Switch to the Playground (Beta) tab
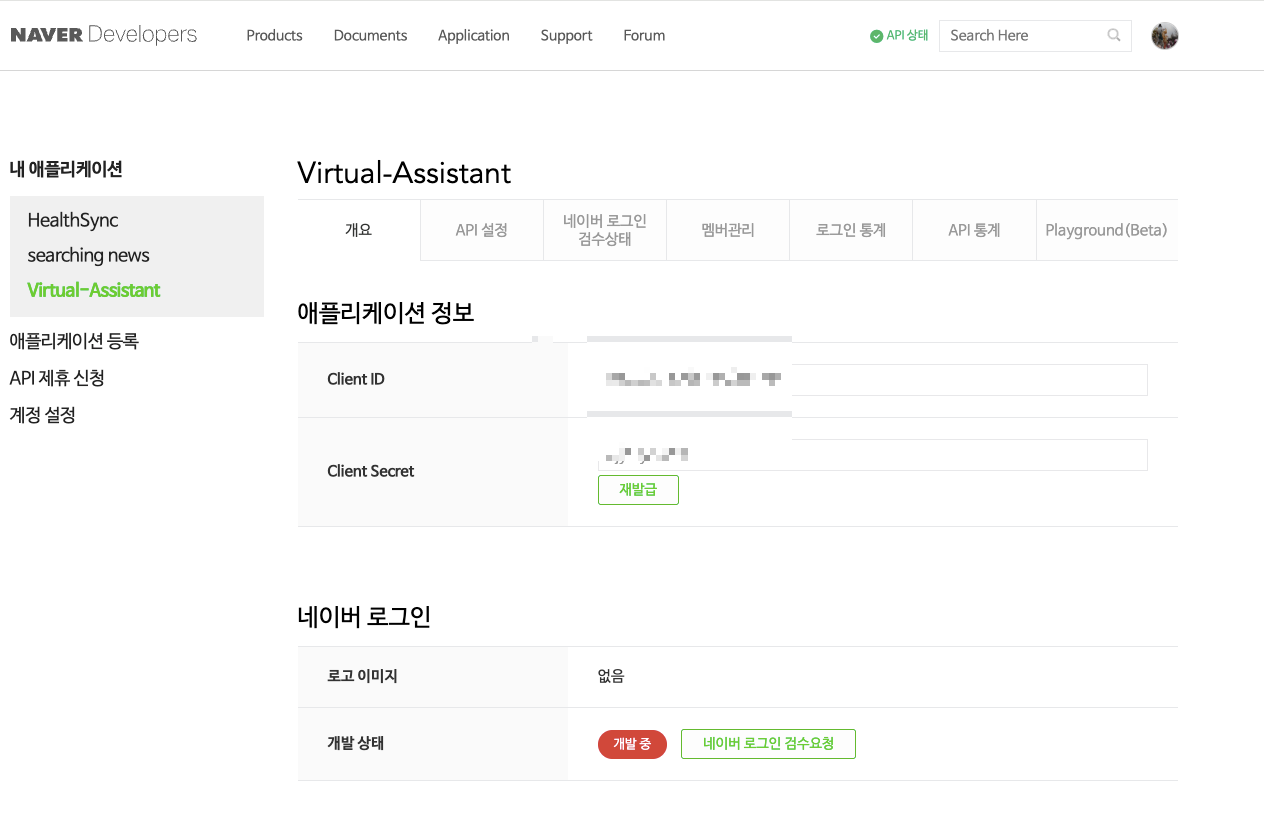The image size is (1264, 836). tap(1107, 230)
